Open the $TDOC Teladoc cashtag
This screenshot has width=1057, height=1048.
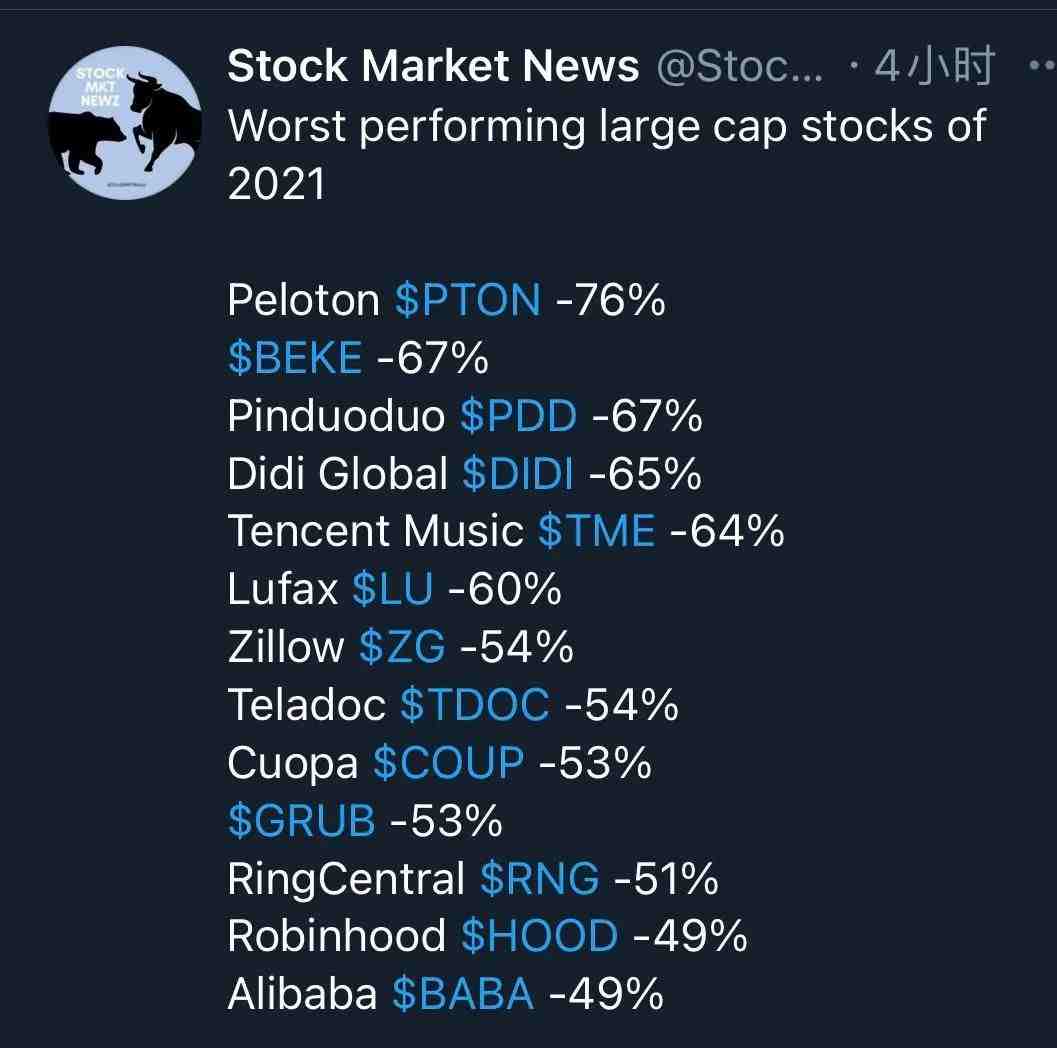coord(475,705)
